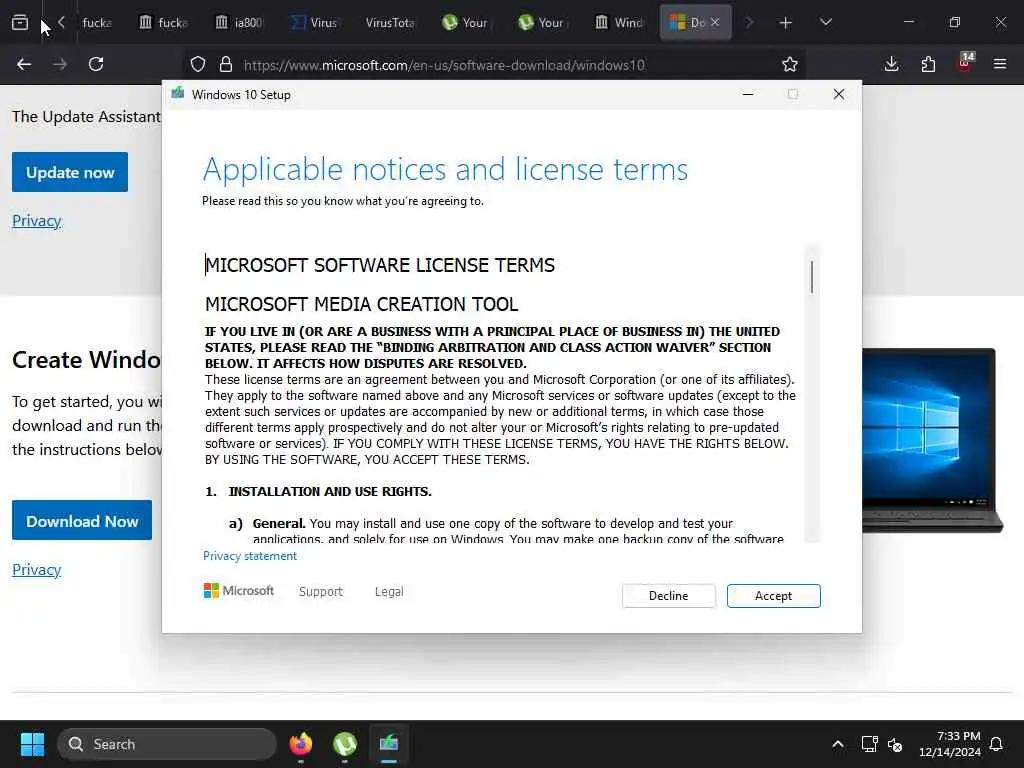Decline the license terms

pyautogui.click(x=668, y=596)
